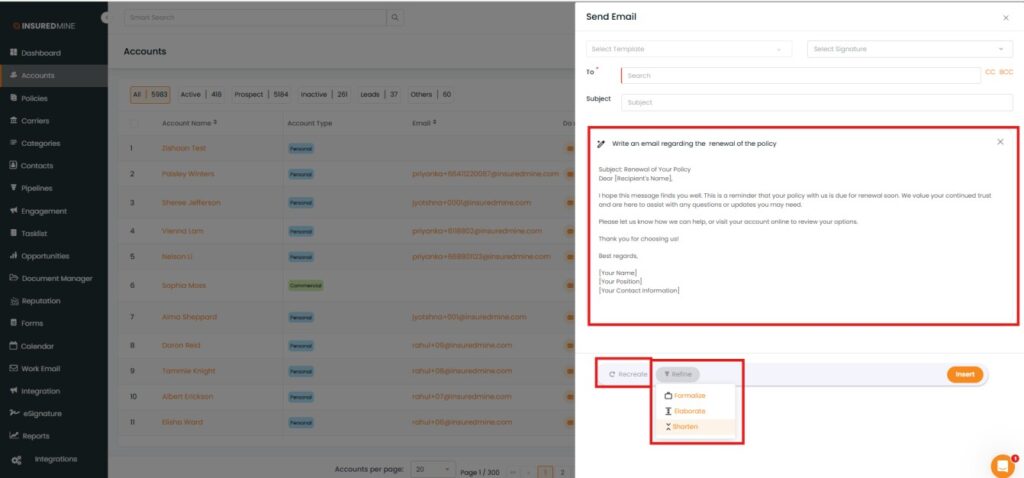Open the Accounts per page dropdown
Image resolution: width=1024 pixels, height=478 pixels.
pyautogui.click(x=431, y=469)
